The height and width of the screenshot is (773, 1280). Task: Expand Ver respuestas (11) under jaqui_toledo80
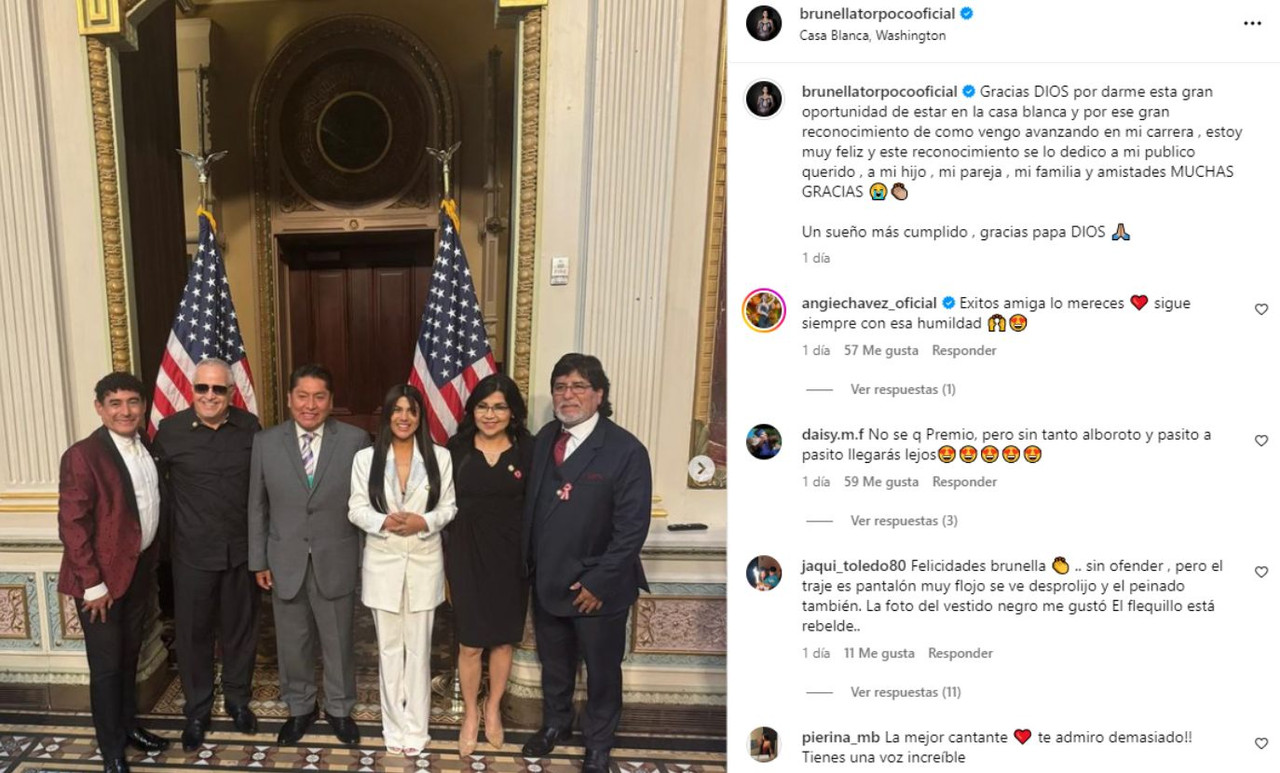906,692
